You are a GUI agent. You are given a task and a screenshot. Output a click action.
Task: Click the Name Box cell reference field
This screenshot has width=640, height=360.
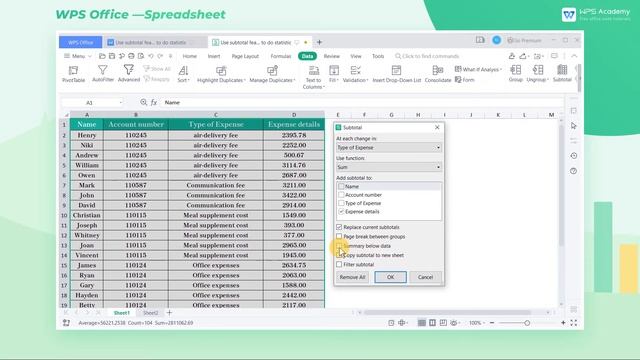pos(92,102)
